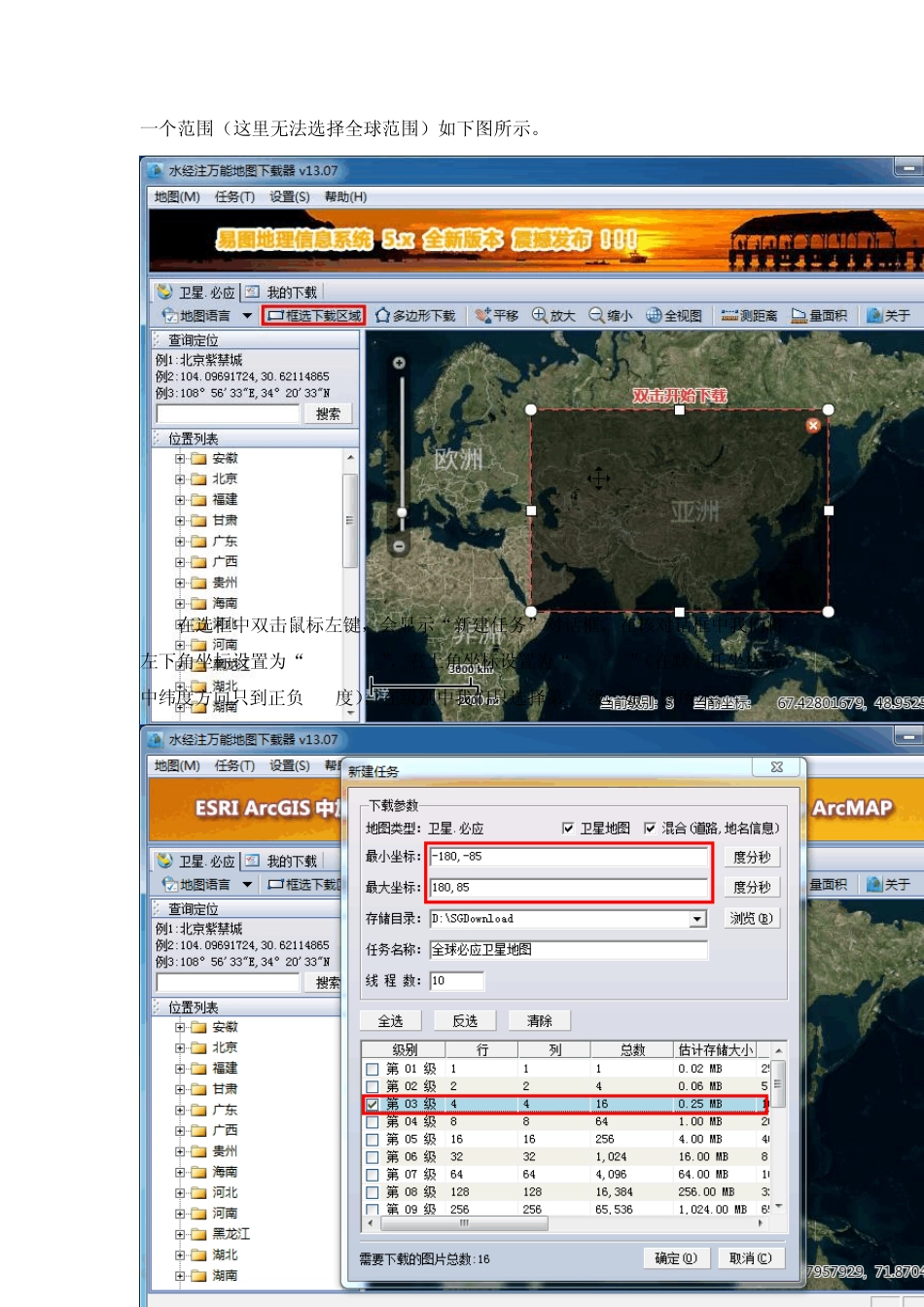
Task: Switch to 卫星.必应 tab in Asia map window
Action: [x=195, y=293]
